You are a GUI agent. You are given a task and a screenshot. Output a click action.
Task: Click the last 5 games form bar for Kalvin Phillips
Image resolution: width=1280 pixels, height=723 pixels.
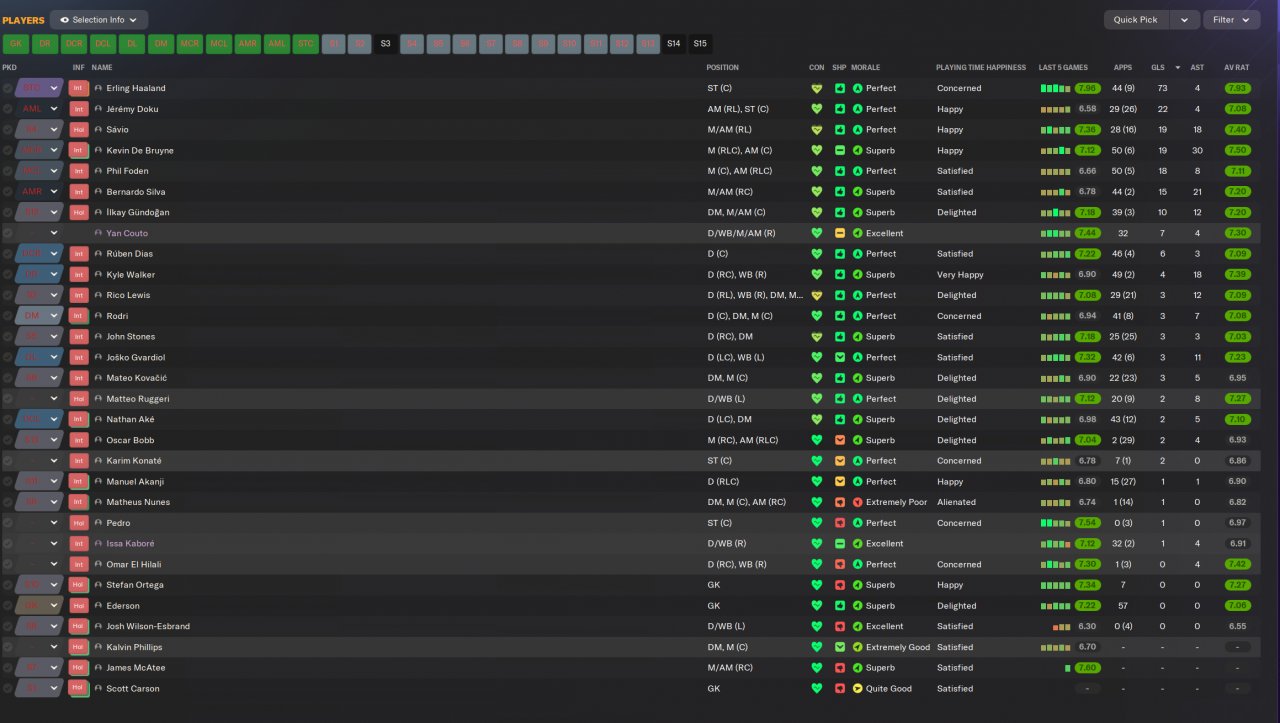pos(1056,647)
